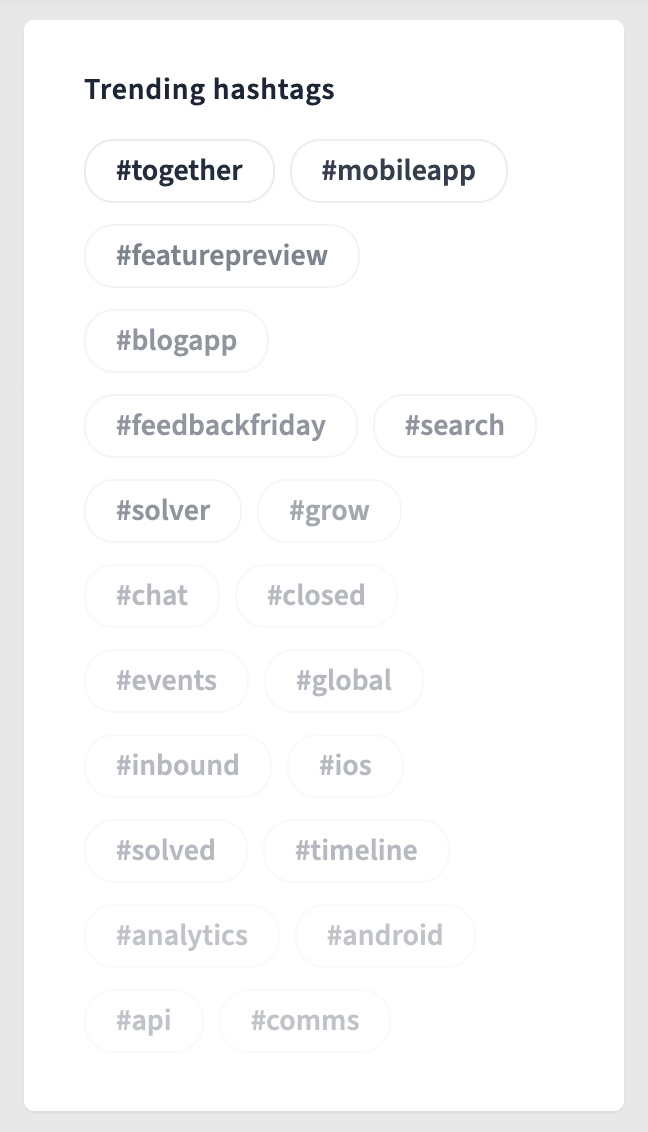This screenshot has height=1132, width=648.
Task: Click the #android tag
Action: (385, 935)
